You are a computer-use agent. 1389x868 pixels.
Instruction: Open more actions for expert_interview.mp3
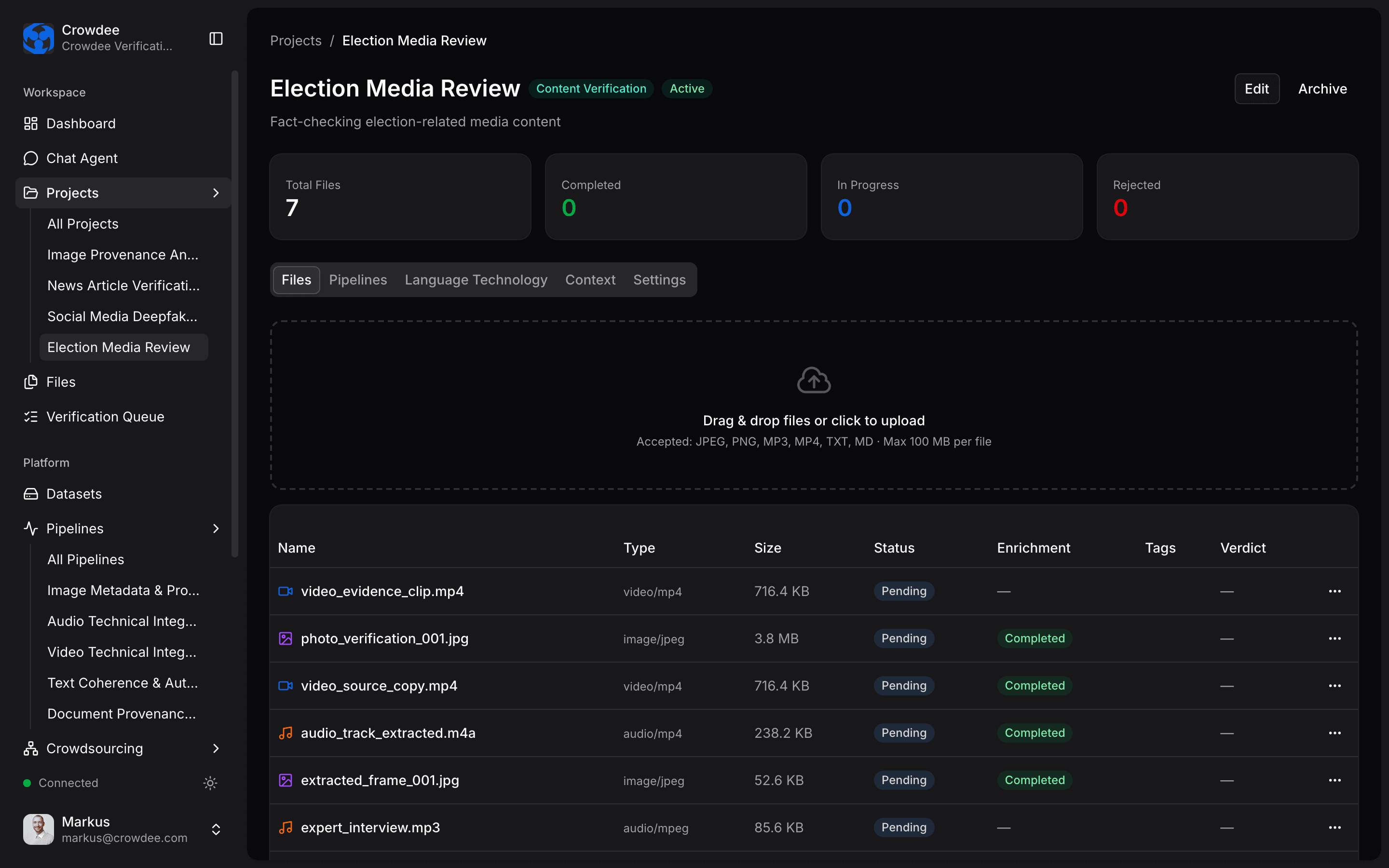1335,827
